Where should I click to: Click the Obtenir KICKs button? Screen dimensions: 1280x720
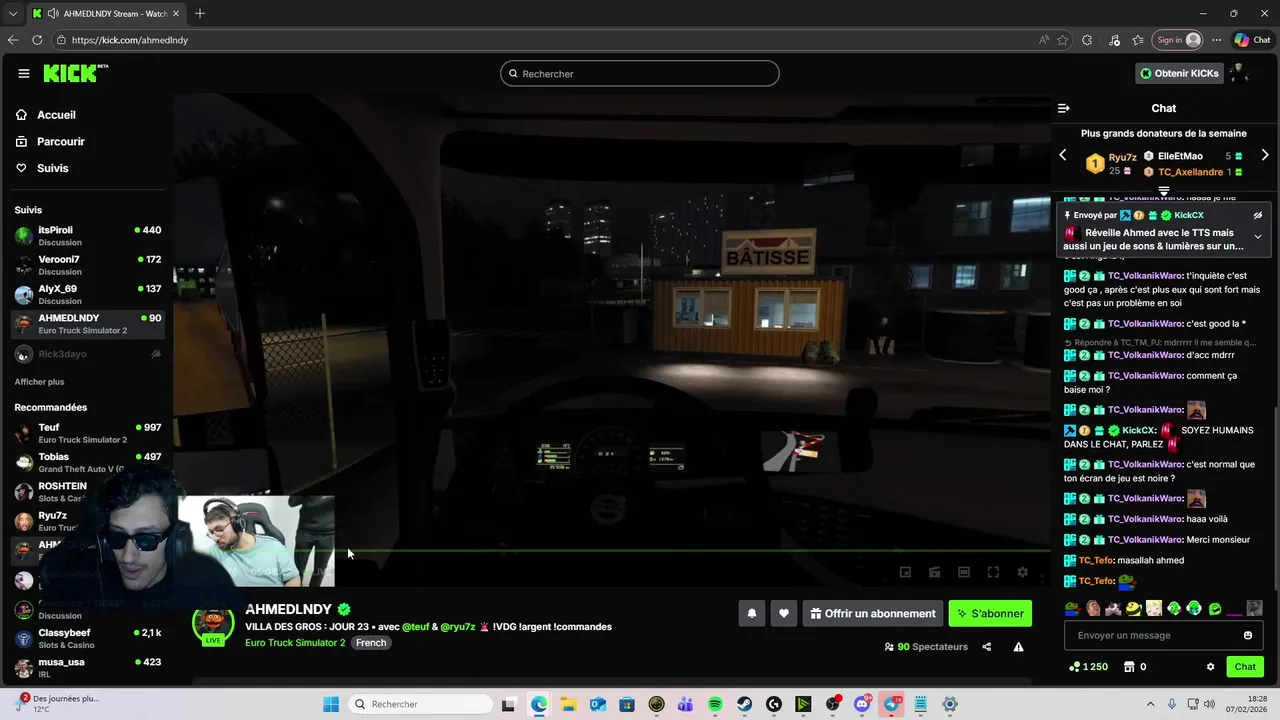[x=1179, y=73]
